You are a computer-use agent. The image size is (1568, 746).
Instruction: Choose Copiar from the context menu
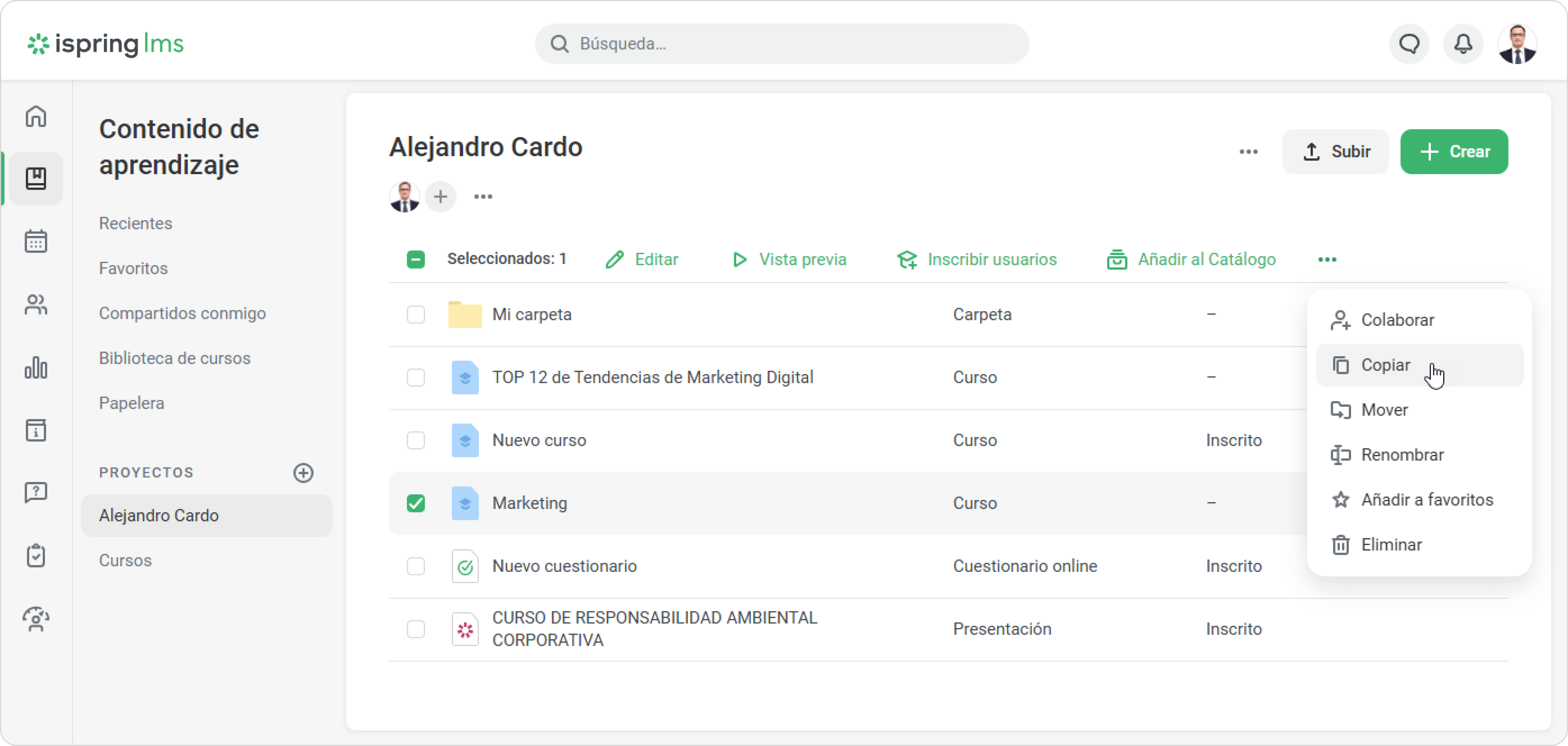pos(1385,365)
